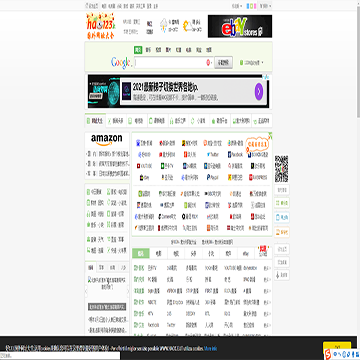Select the first tab in the main navigation bar
This screenshot has width=360, height=360.
pyautogui.click(x=96, y=121)
